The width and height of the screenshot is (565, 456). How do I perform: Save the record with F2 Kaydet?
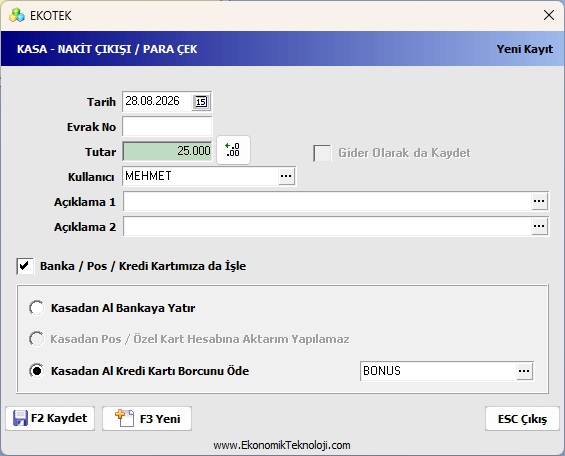[50, 419]
